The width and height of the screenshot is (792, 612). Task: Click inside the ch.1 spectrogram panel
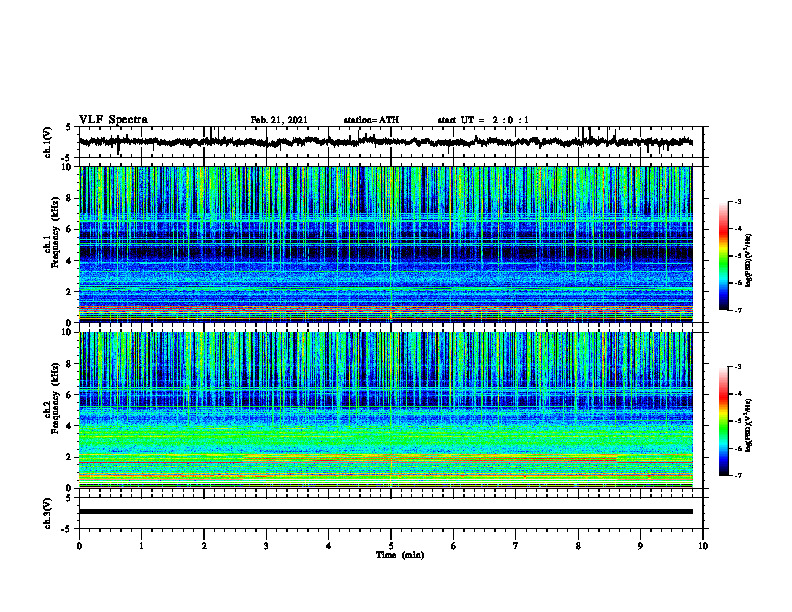(x=385, y=244)
